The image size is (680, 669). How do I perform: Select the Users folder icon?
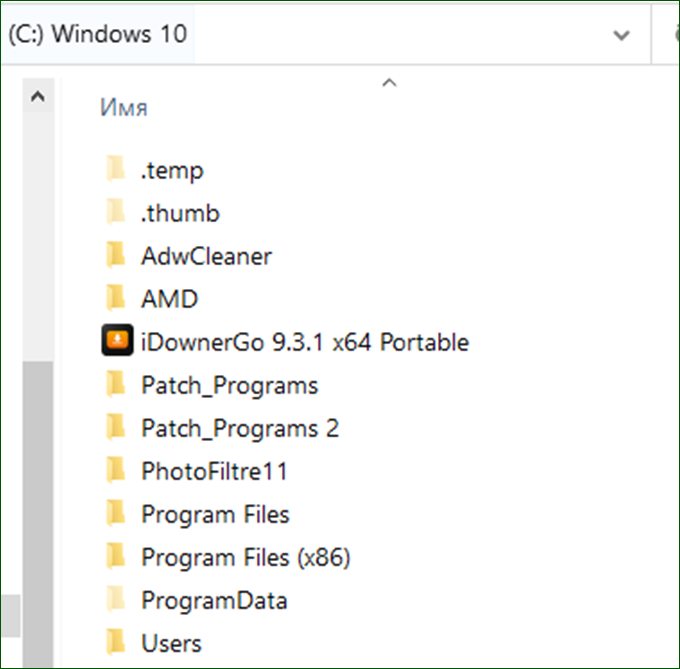116,642
